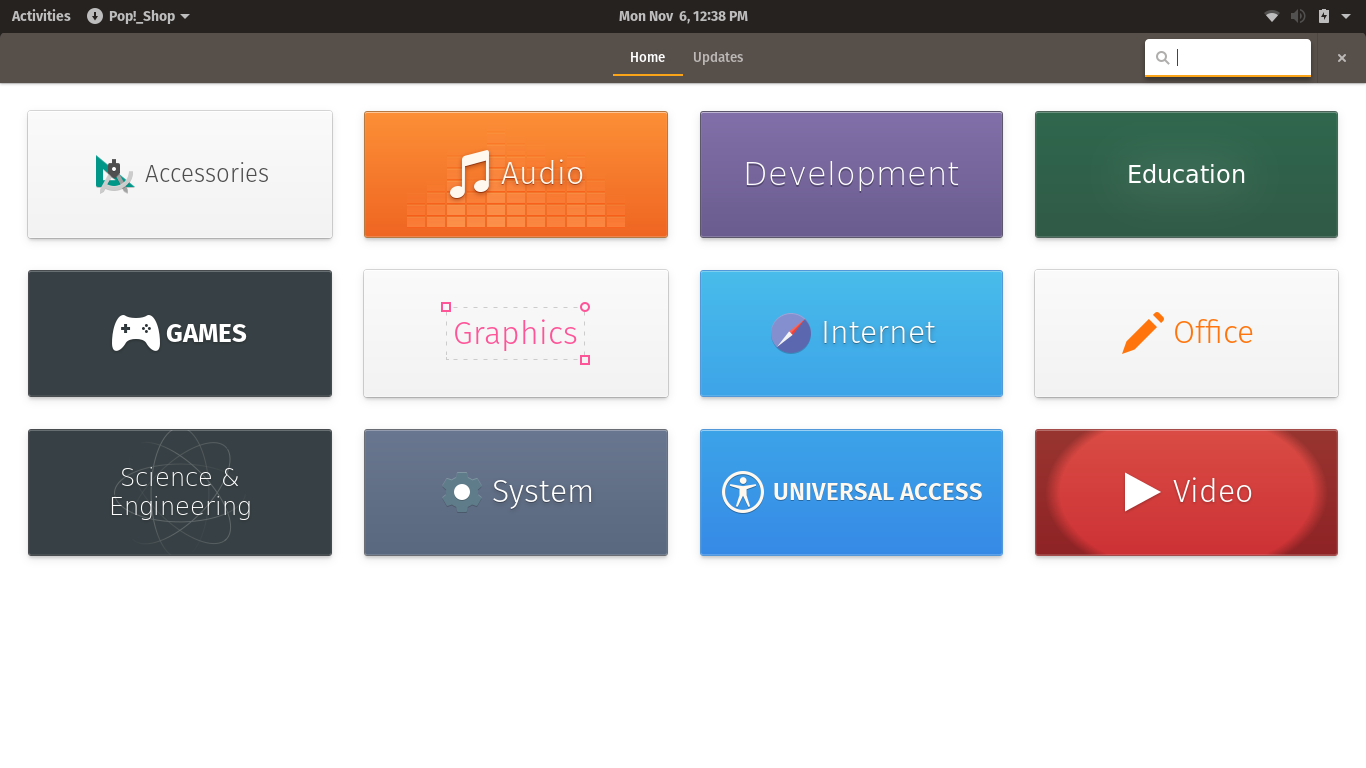
Task: Click the gear icon on System tile
Action: pyautogui.click(x=462, y=492)
